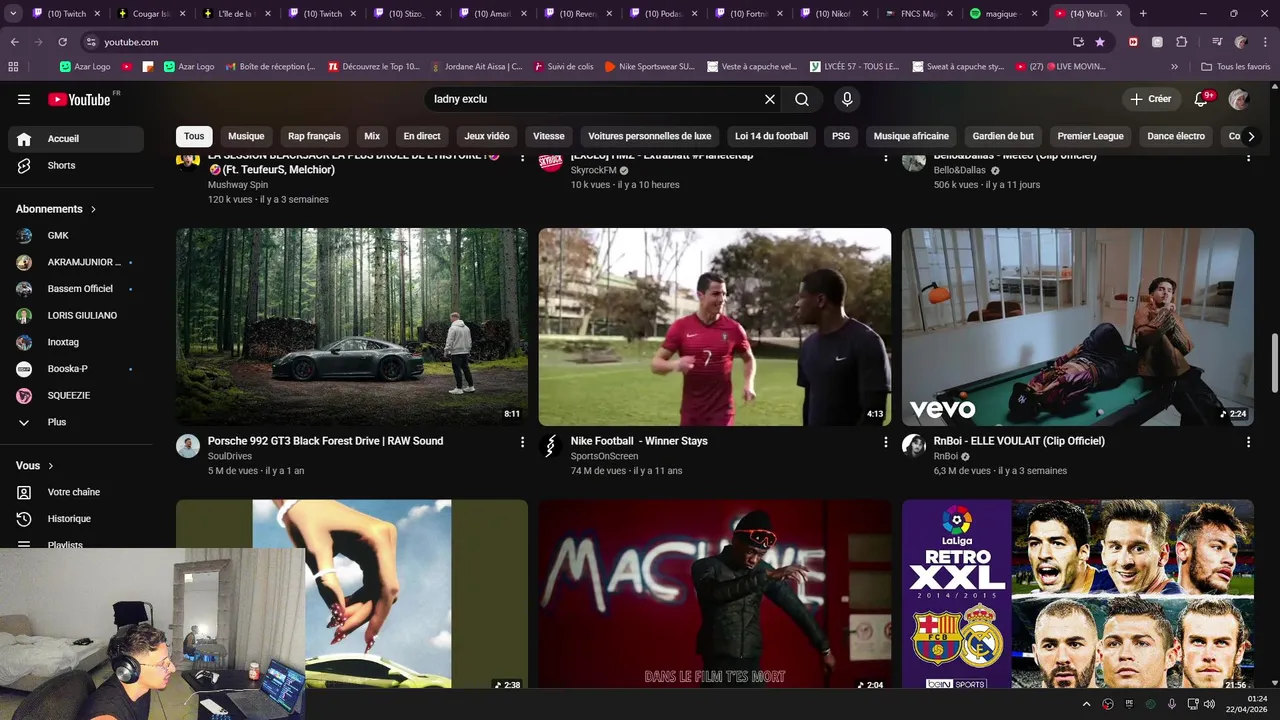The height and width of the screenshot is (720, 1280).
Task: Select the En direct filter chip
Action: (422, 136)
